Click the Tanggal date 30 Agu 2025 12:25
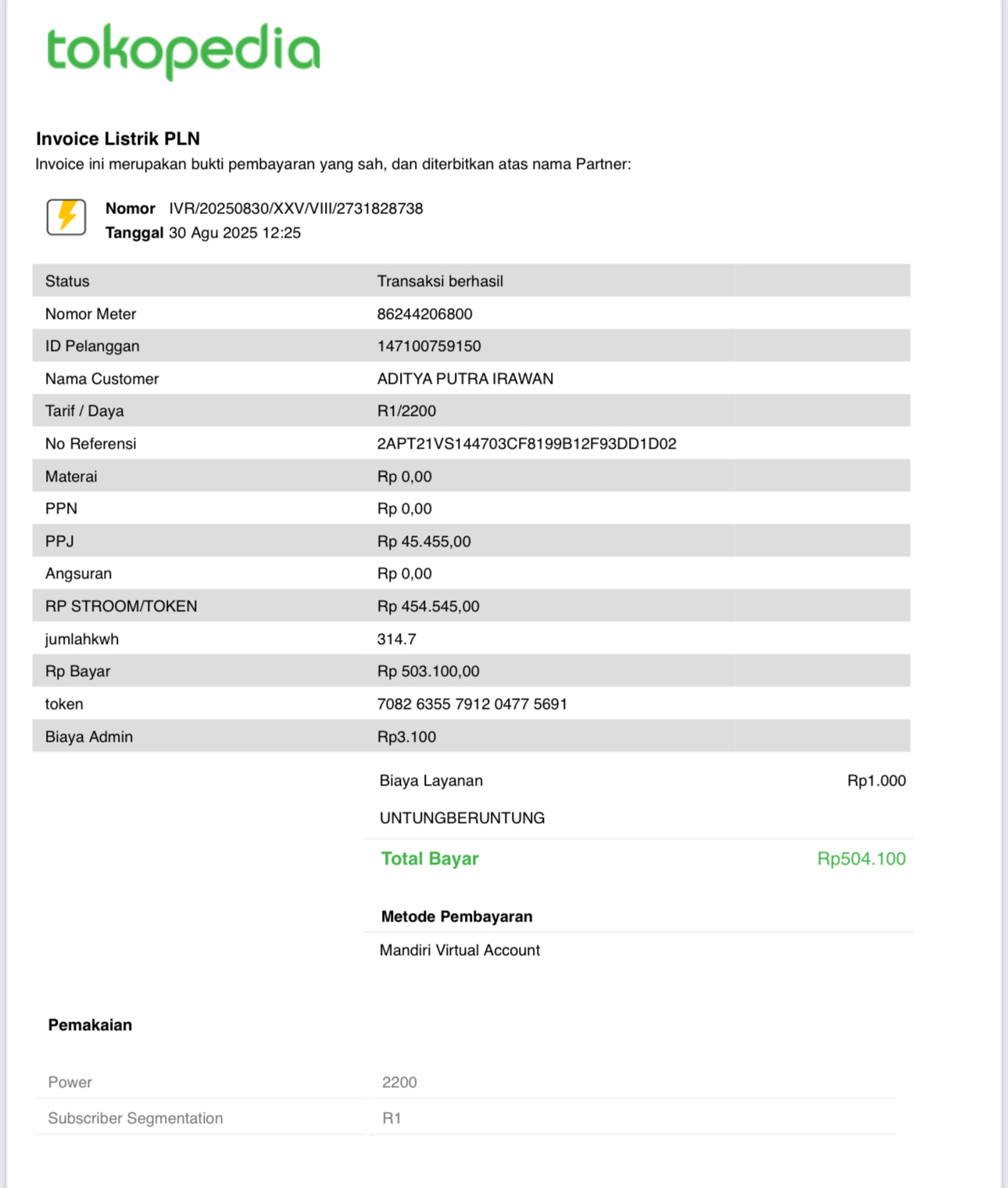 coord(234,233)
